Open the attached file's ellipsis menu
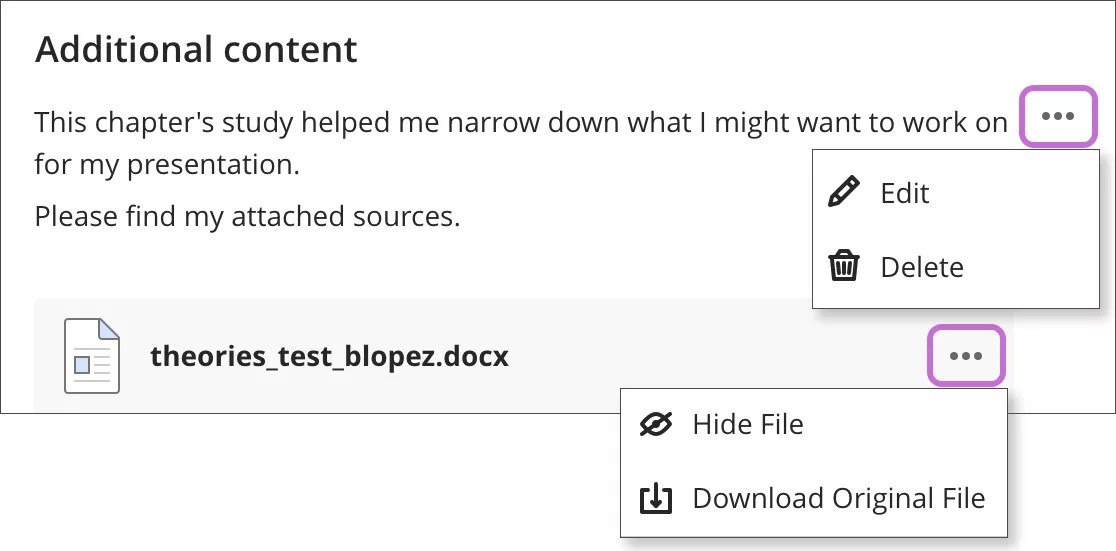 coord(966,355)
